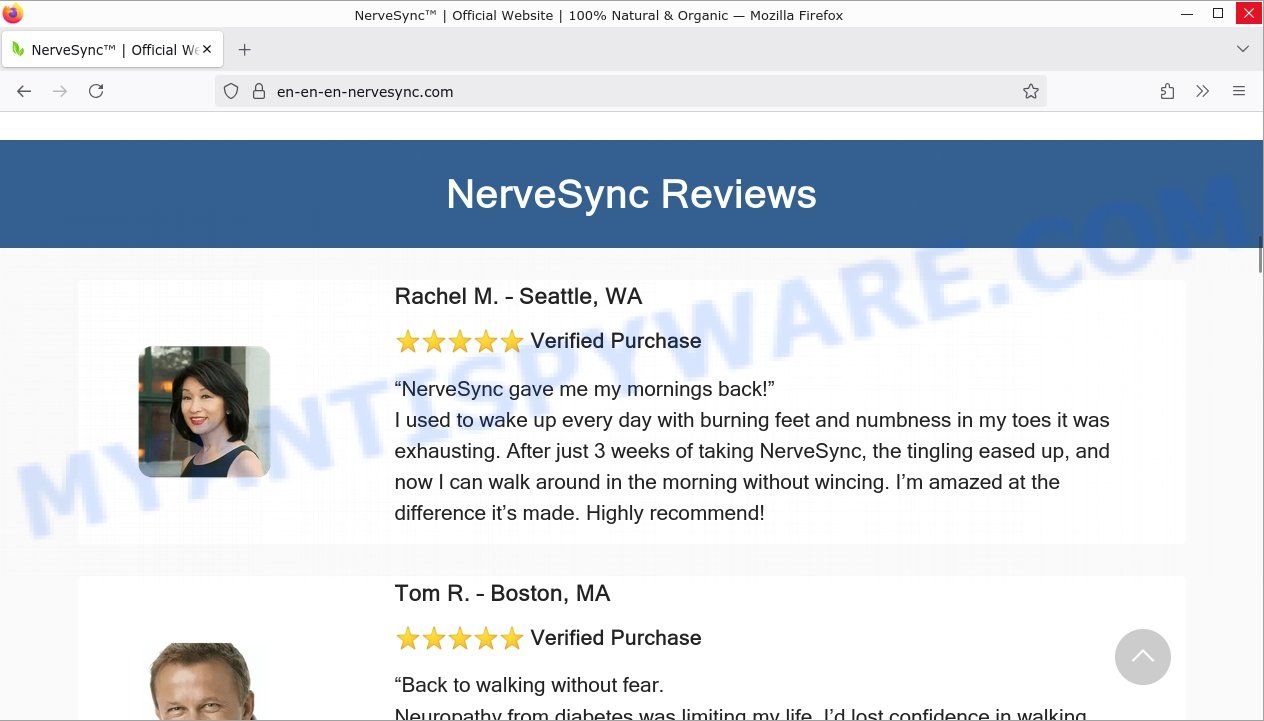
Task: Show more tools overflow chevrons
Action: point(1203,91)
